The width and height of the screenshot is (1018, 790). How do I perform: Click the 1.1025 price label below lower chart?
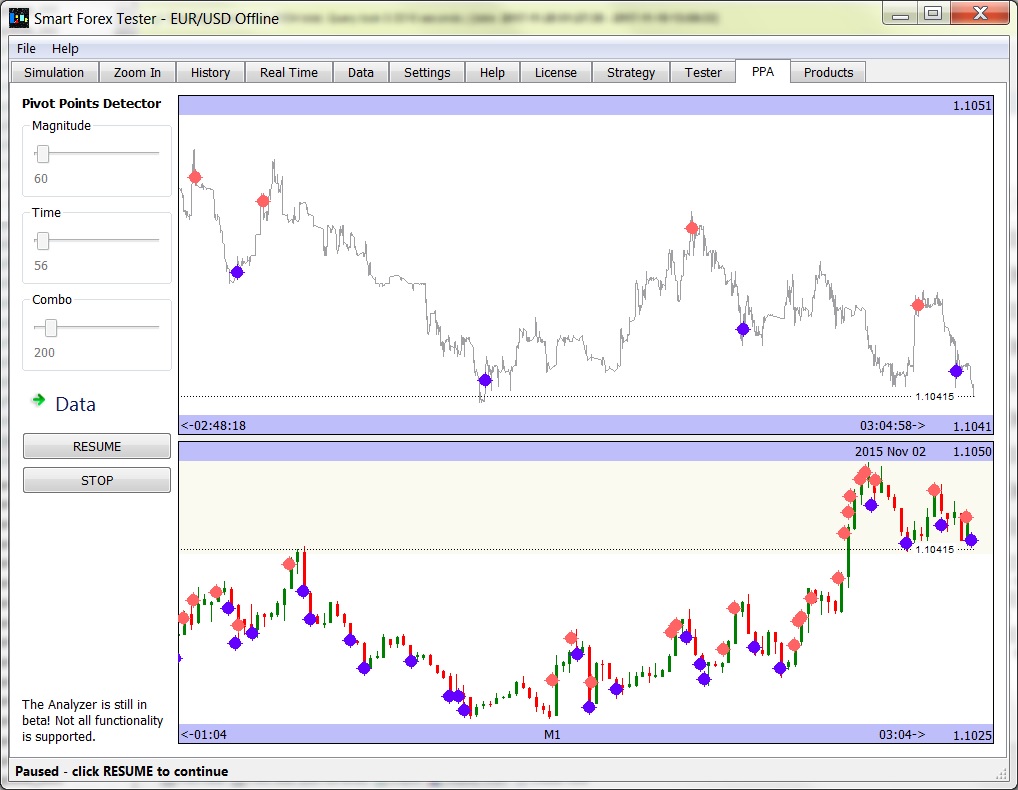pos(972,735)
